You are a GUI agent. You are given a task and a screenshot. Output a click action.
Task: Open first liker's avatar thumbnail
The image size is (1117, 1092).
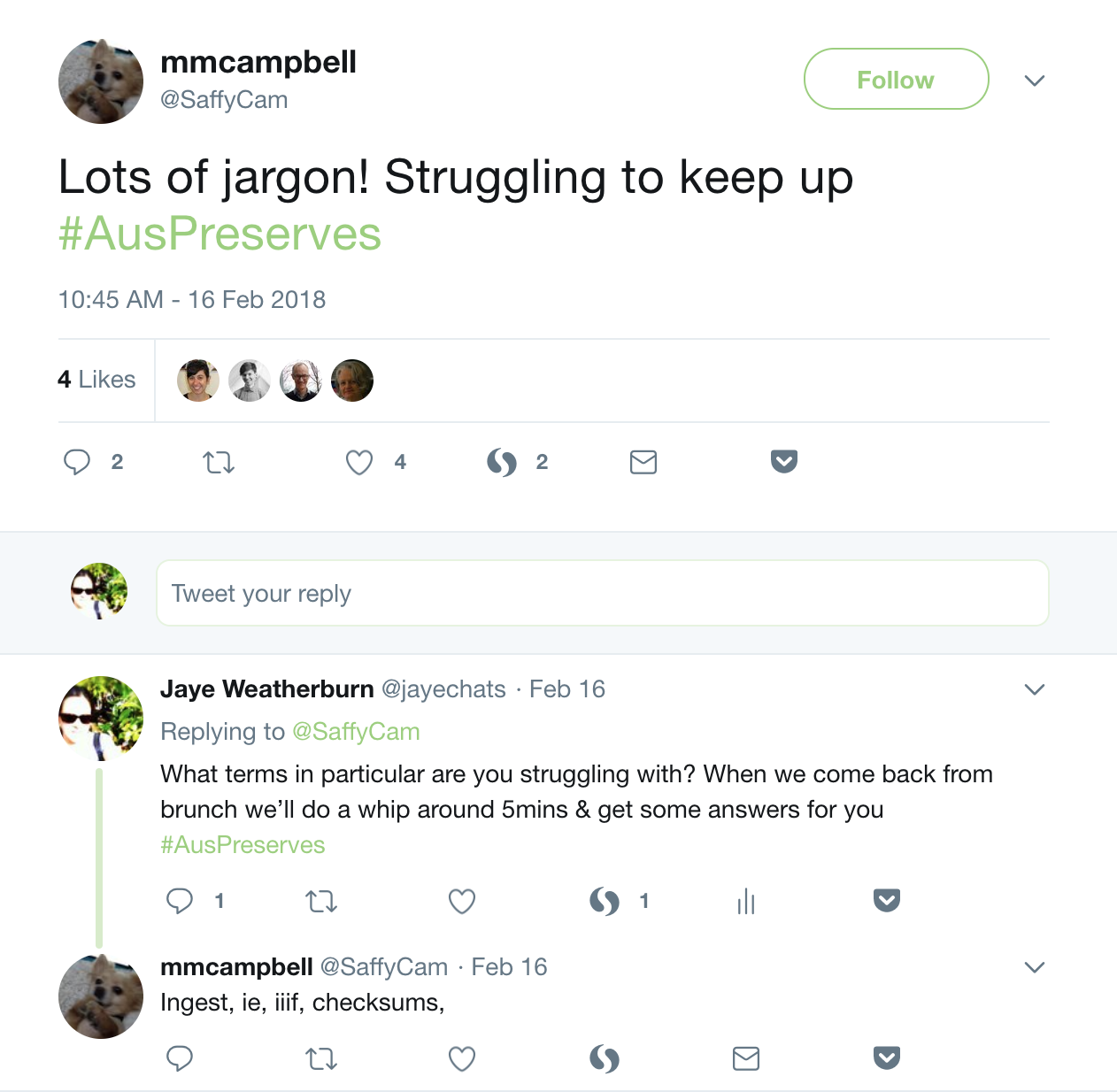pos(198,381)
